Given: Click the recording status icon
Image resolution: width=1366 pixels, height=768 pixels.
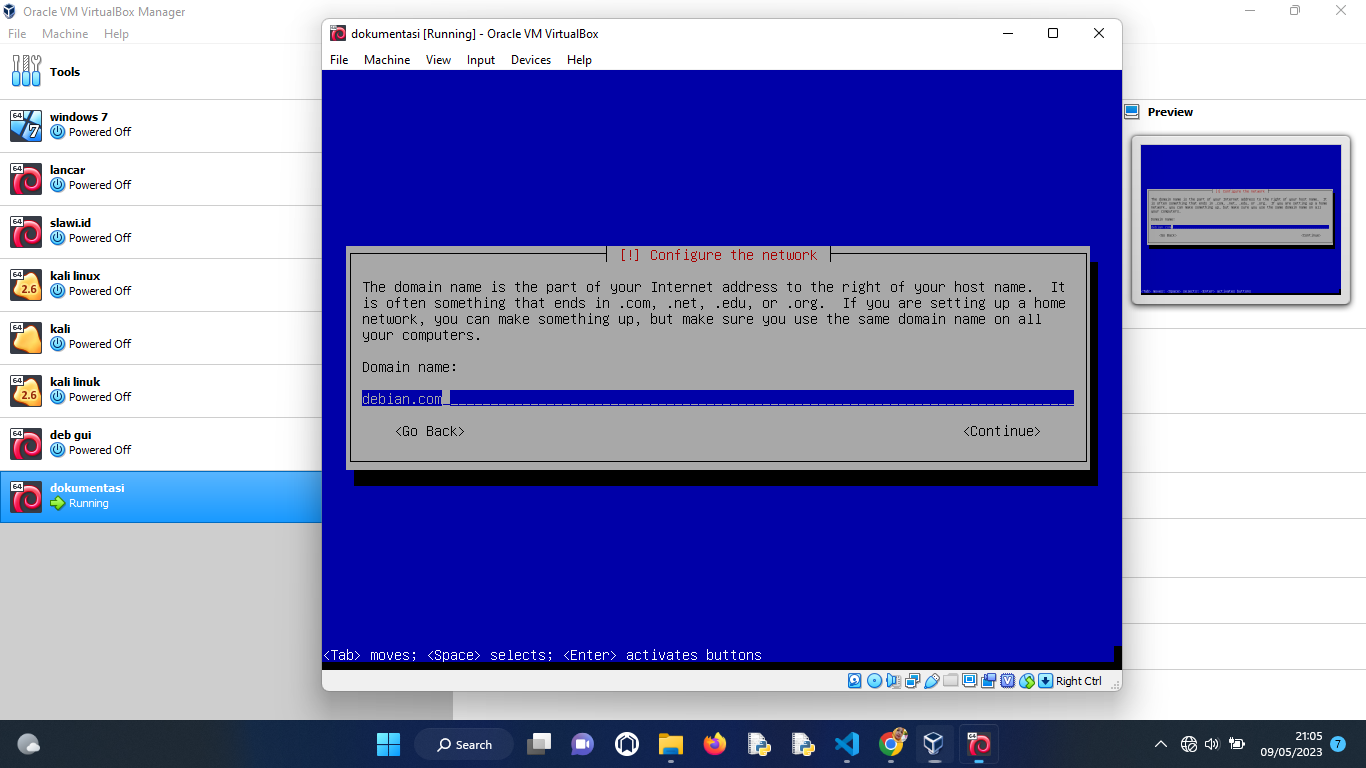Looking at the screenshot, I should click(988, 681).
